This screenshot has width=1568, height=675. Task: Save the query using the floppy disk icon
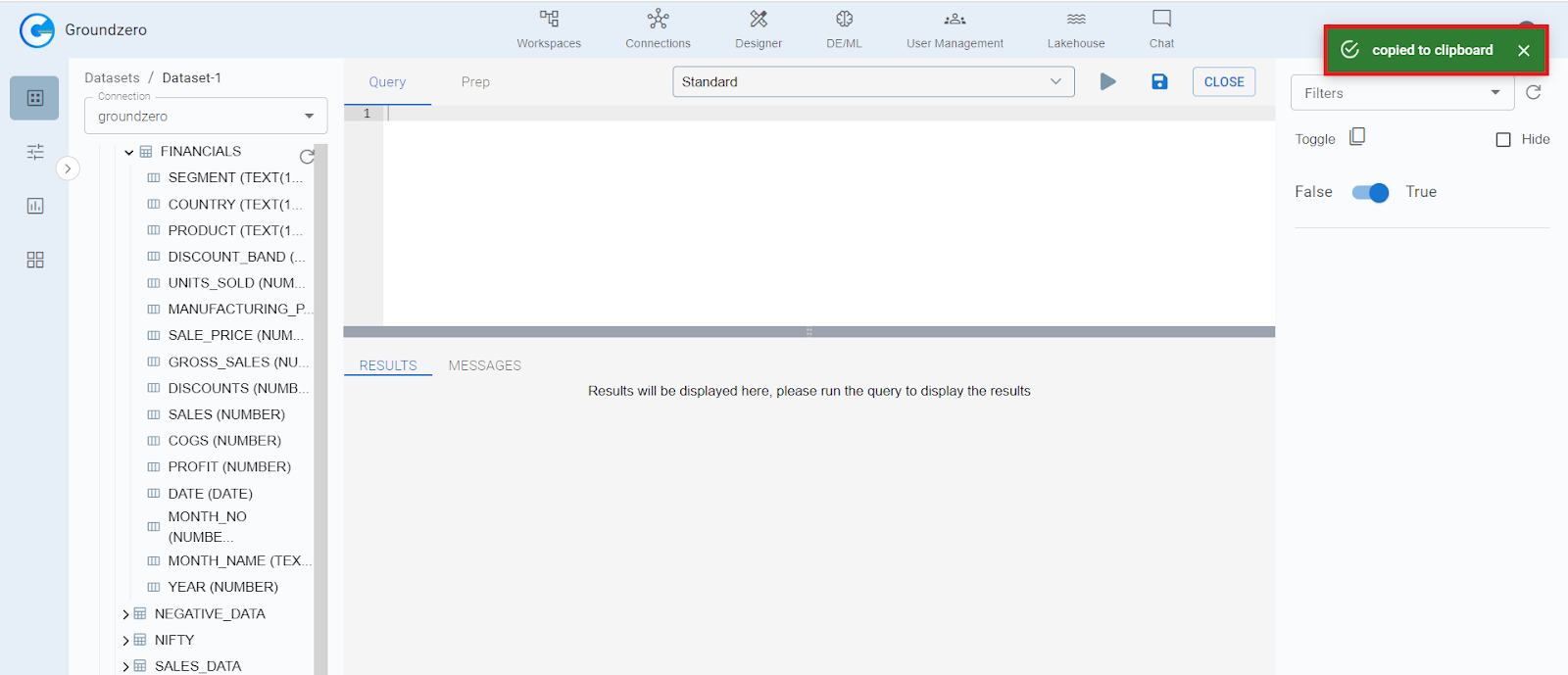pyautogui.click(x=1159, y=82)
